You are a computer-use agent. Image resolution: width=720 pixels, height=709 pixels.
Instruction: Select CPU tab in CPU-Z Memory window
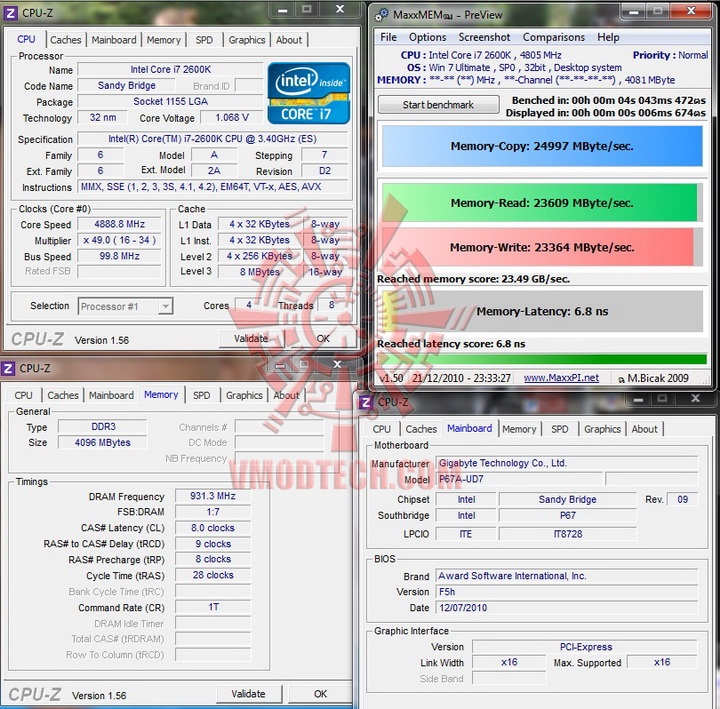(x=23, y=395)
